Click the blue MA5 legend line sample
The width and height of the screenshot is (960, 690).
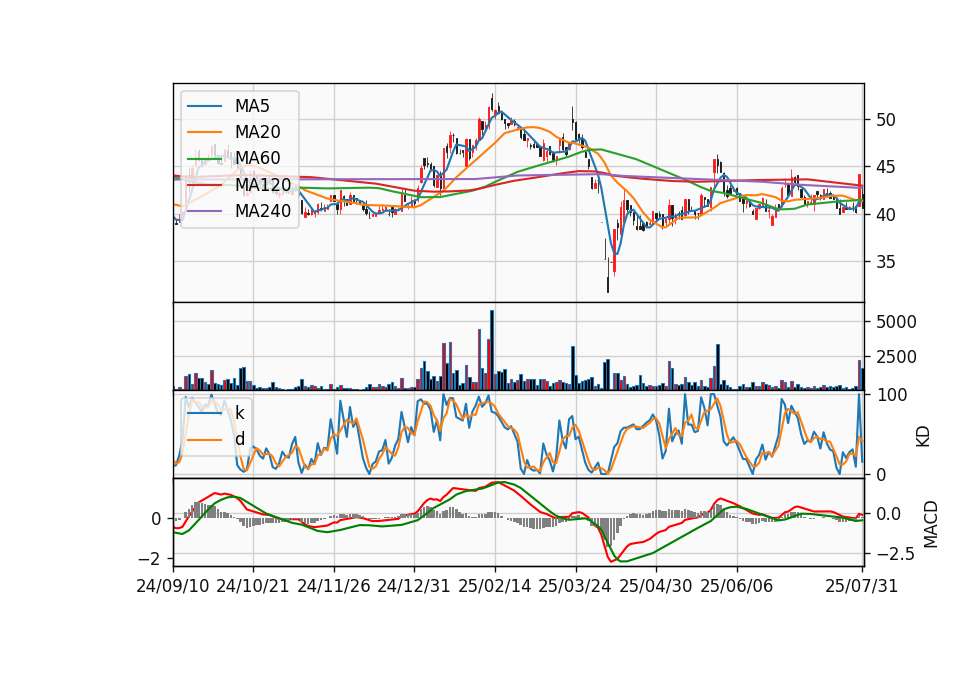coord(204,106)
